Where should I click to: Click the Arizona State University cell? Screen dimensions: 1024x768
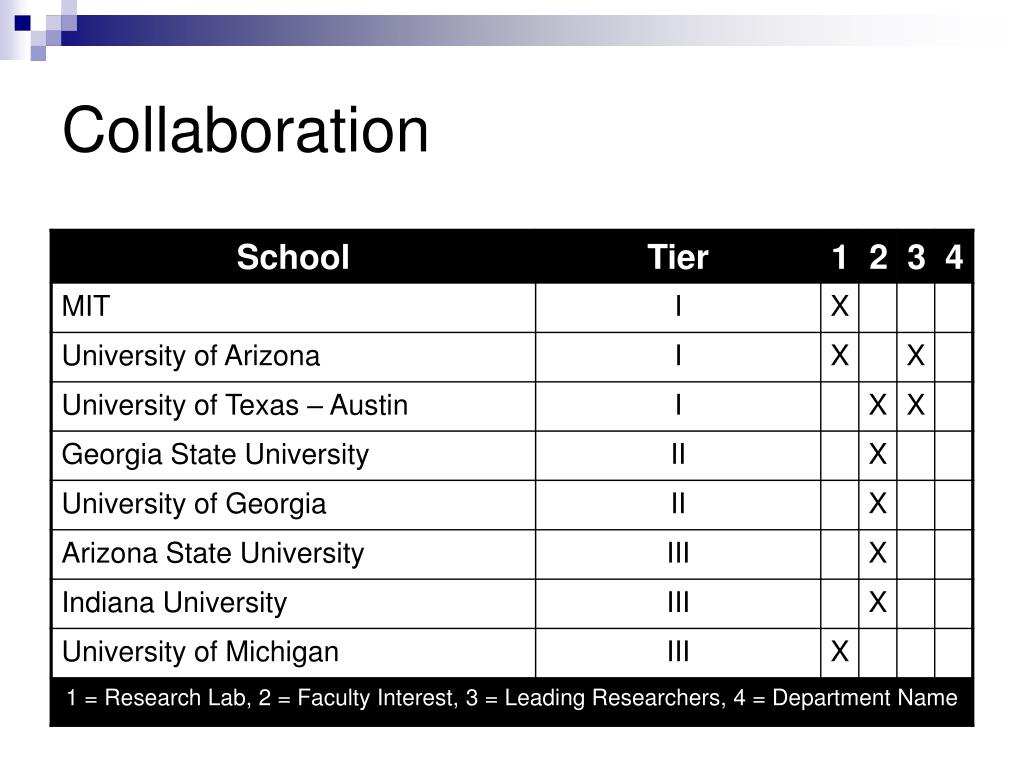coord(294,554)
